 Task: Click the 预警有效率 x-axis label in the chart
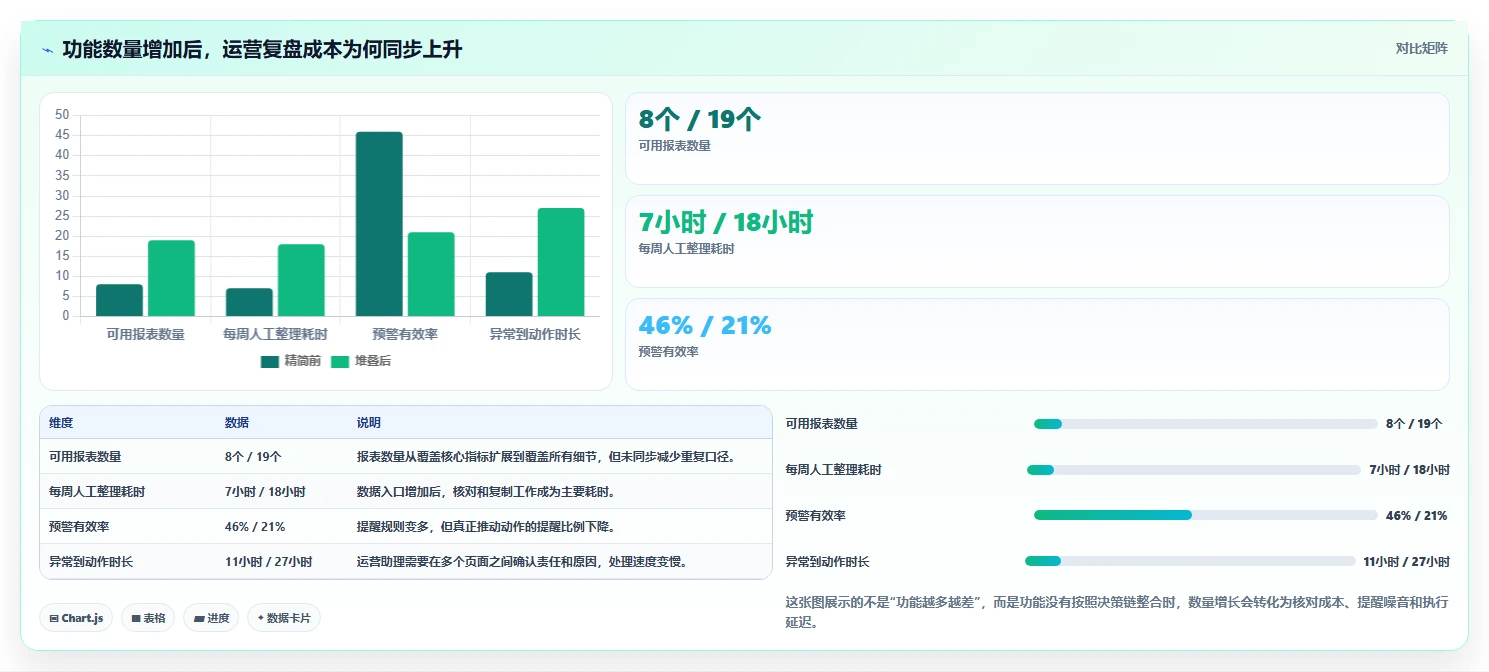pyautogui.click(x=405, y=334)
